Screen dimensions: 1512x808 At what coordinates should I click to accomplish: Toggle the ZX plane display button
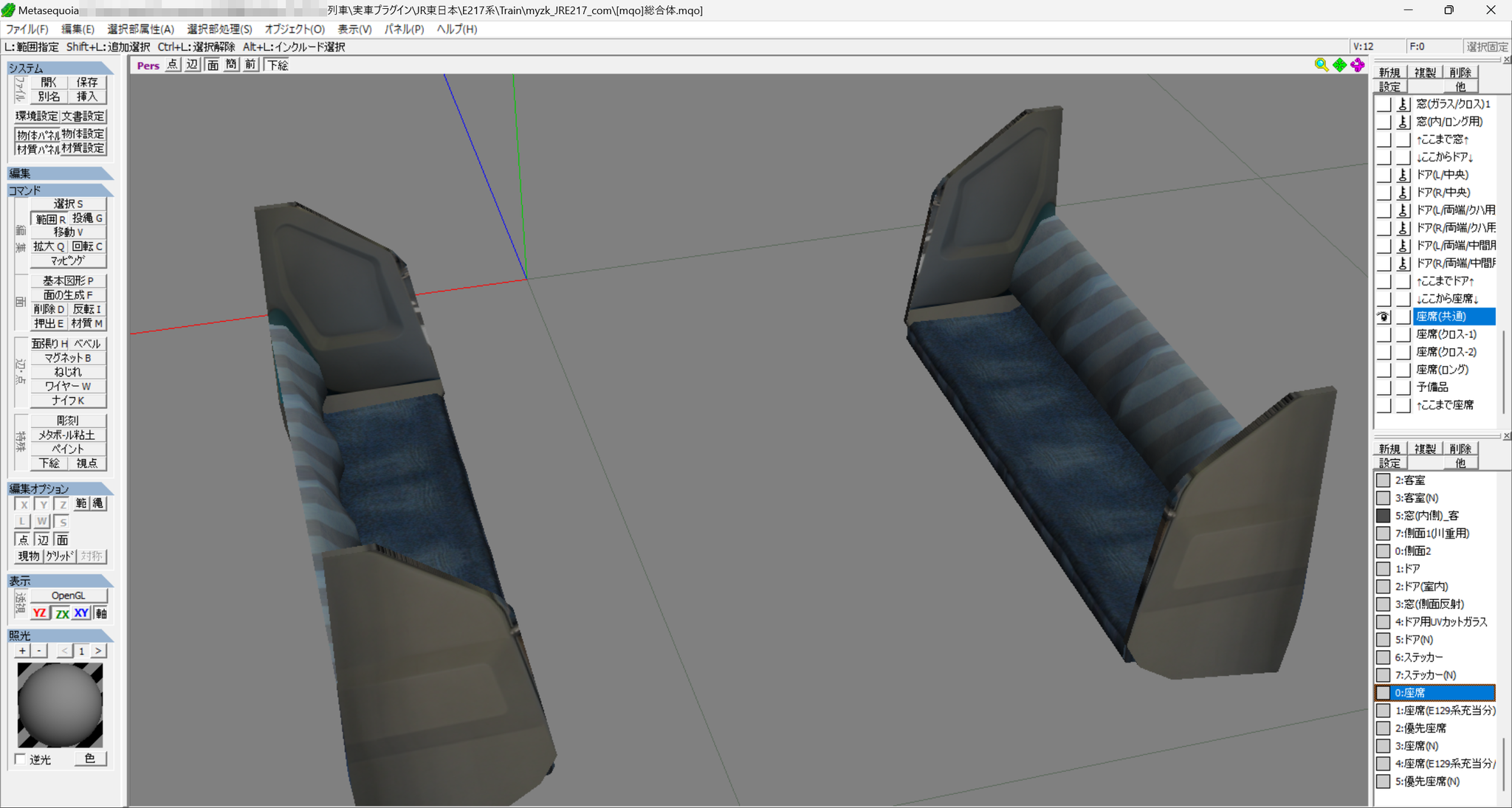click(x=61, y=613)
